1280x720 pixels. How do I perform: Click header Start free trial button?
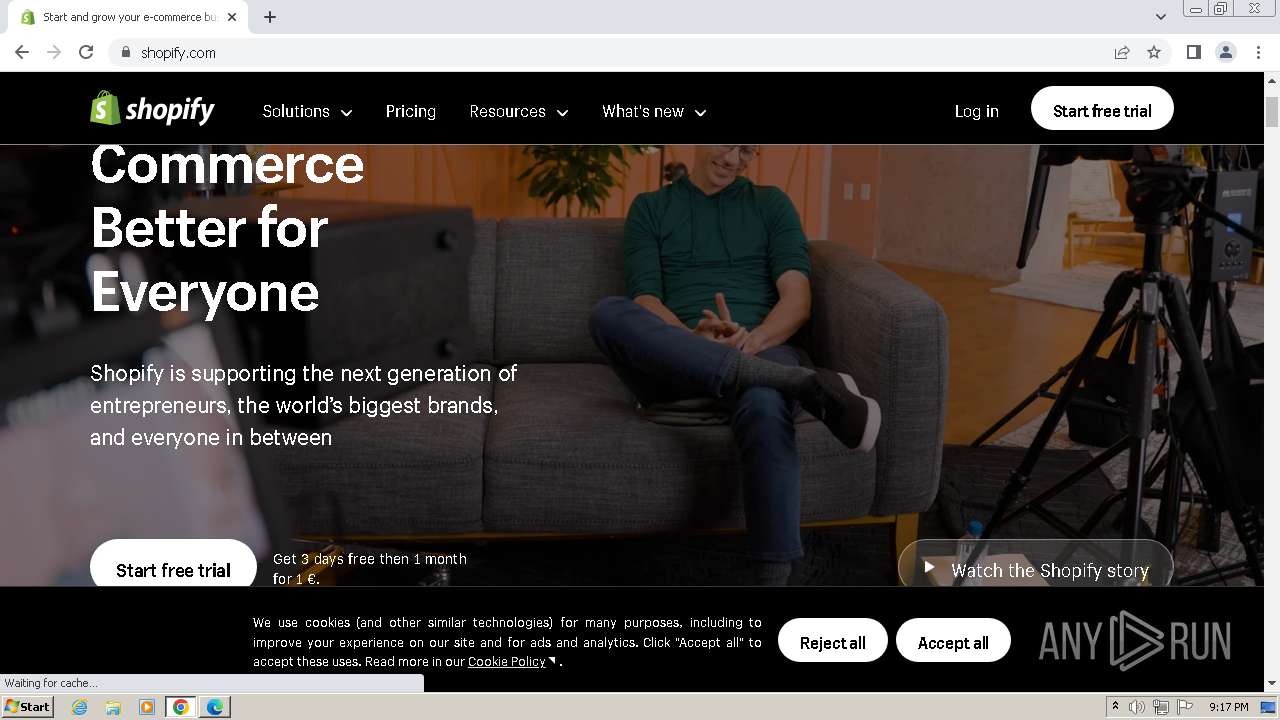point(1102,110)
